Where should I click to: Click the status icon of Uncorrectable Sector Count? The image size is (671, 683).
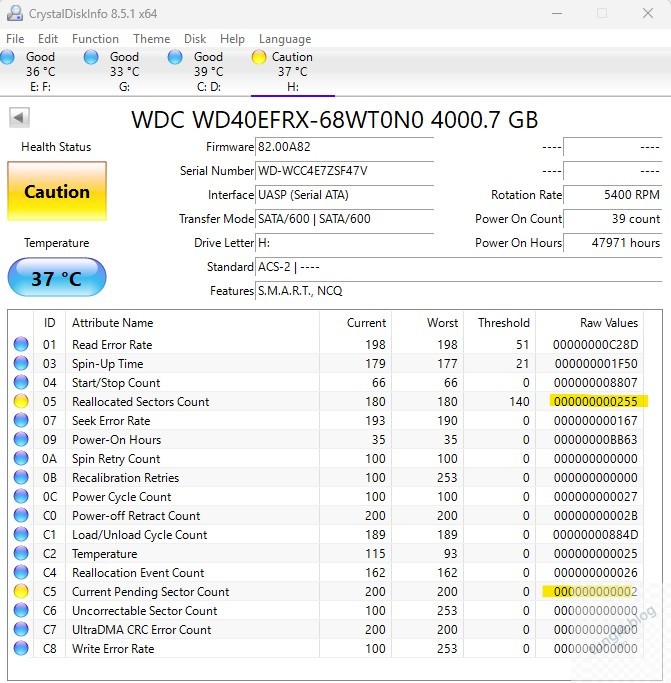point(21,611)
